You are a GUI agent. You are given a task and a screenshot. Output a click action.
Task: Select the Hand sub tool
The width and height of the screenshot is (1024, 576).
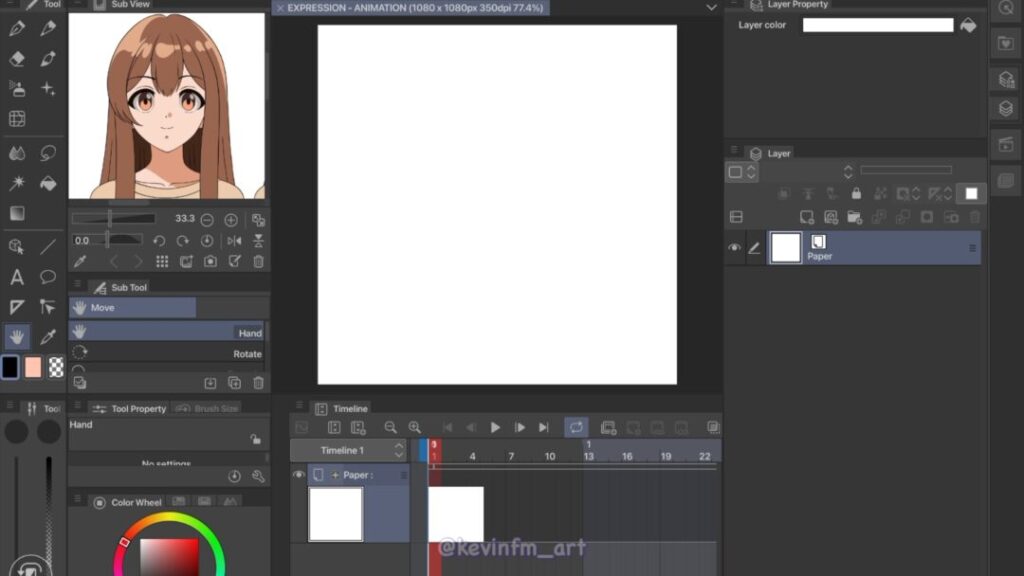[x=166, y=332]
